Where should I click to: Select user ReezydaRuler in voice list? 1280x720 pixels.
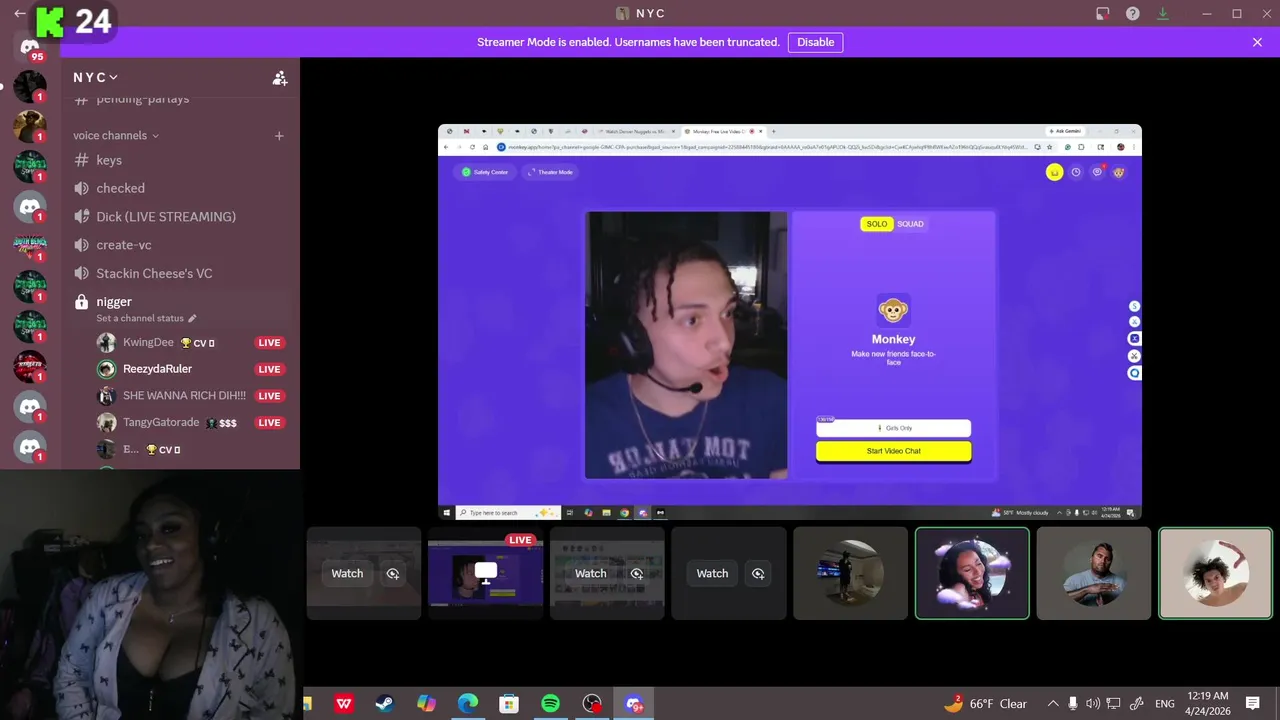click(x=157, y=369)
